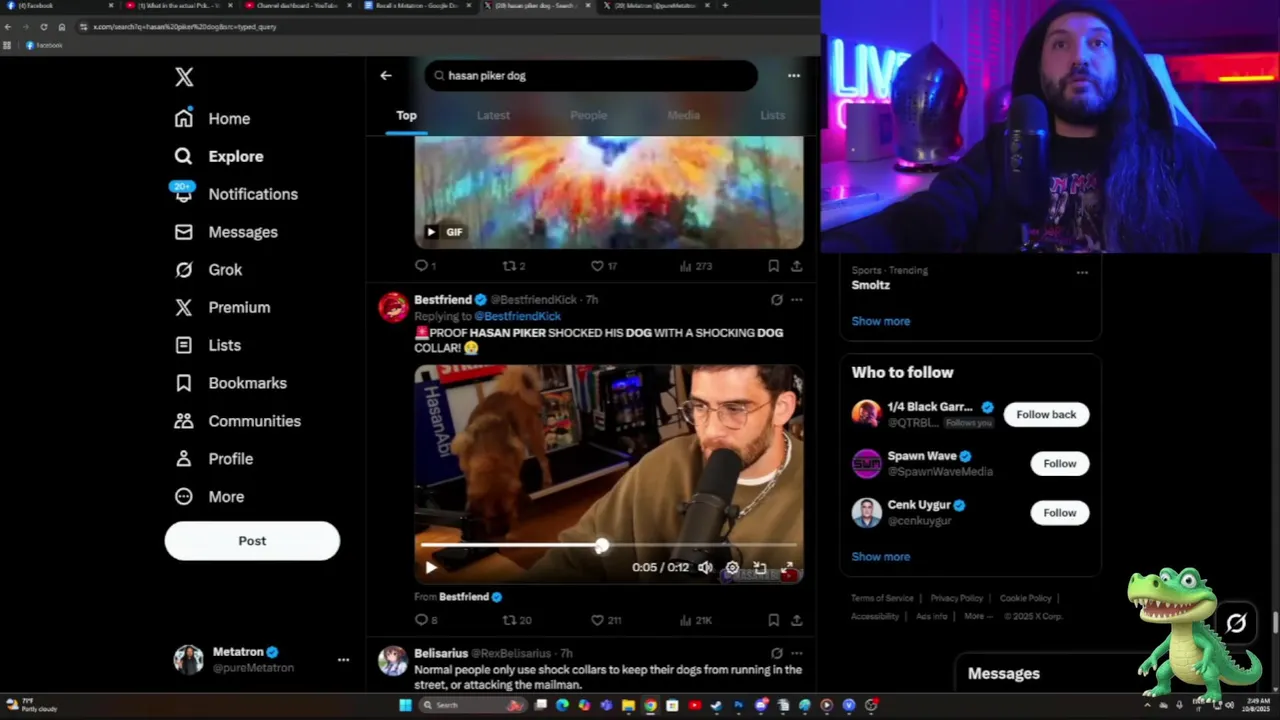Image resolution: width=1280 pixels, height=720 pixels.
Task: Open the Privacy Policy link
Action: pyautogui.click(x=957, y=598)
